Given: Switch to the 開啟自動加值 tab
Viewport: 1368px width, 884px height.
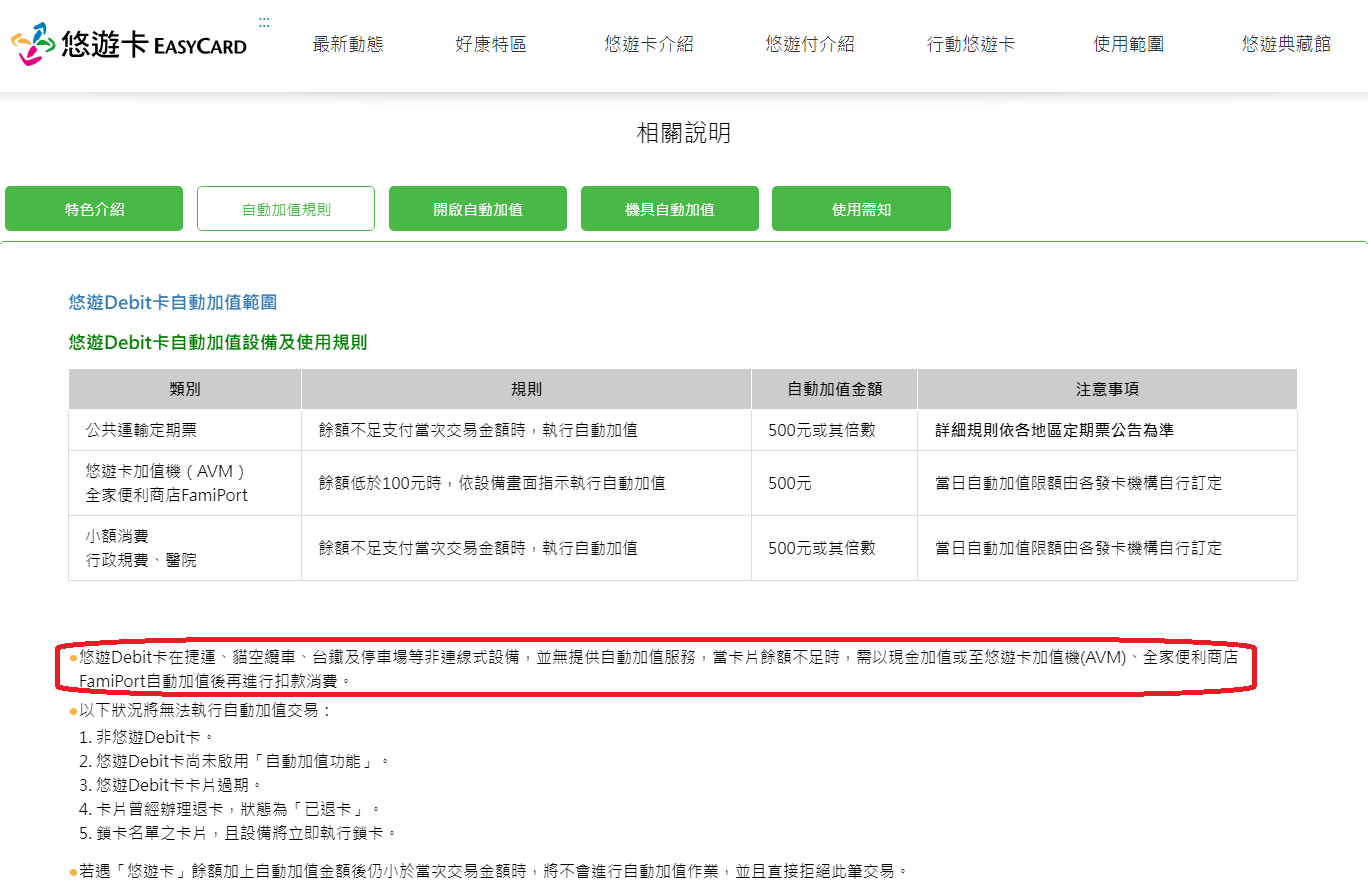Looking at the screenshot, I should (478, 209).
